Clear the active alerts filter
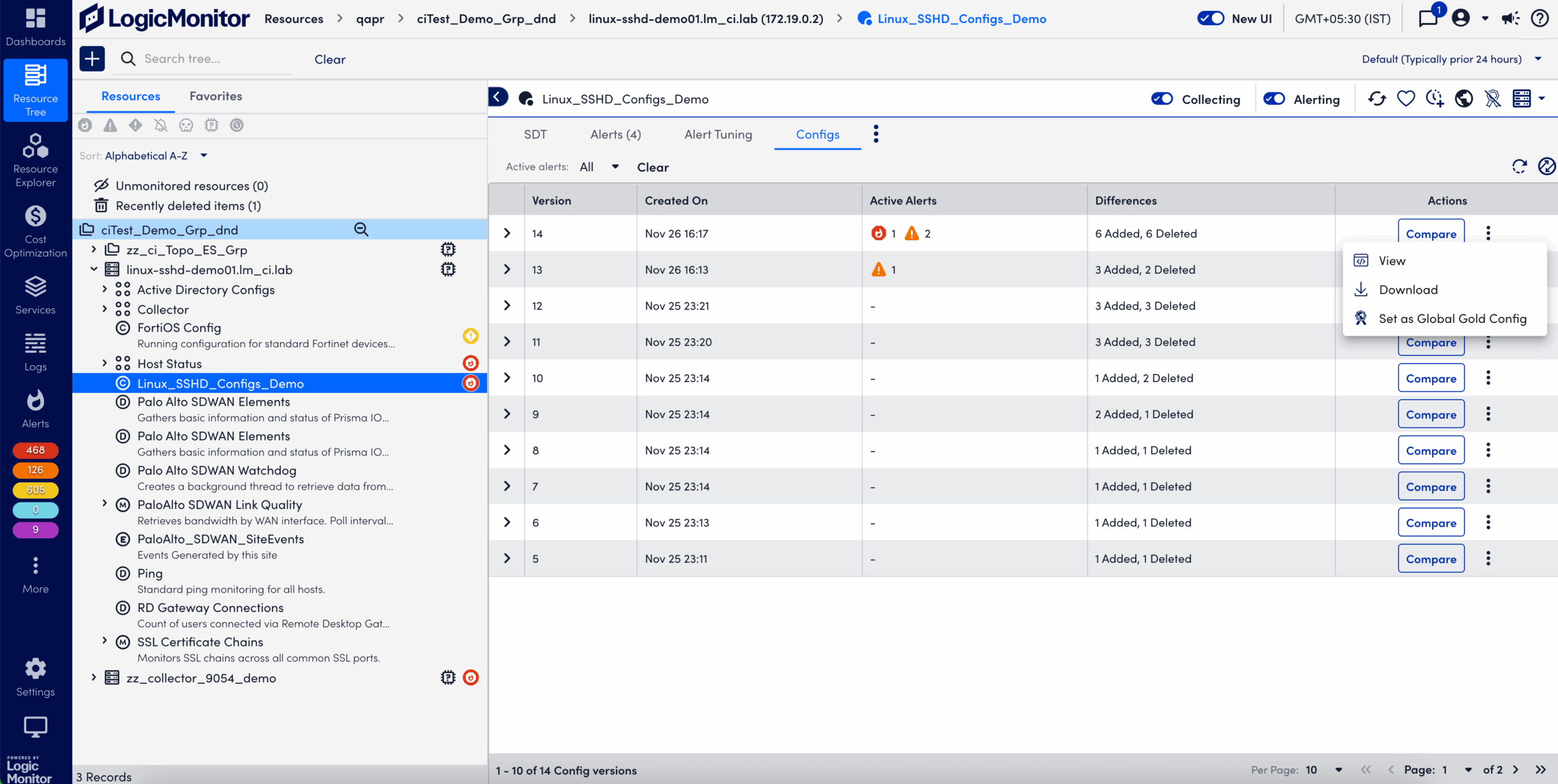Image resolution: width=1558 pixels, height=784 pixels. pyautogui.click(x=652, y=167)
